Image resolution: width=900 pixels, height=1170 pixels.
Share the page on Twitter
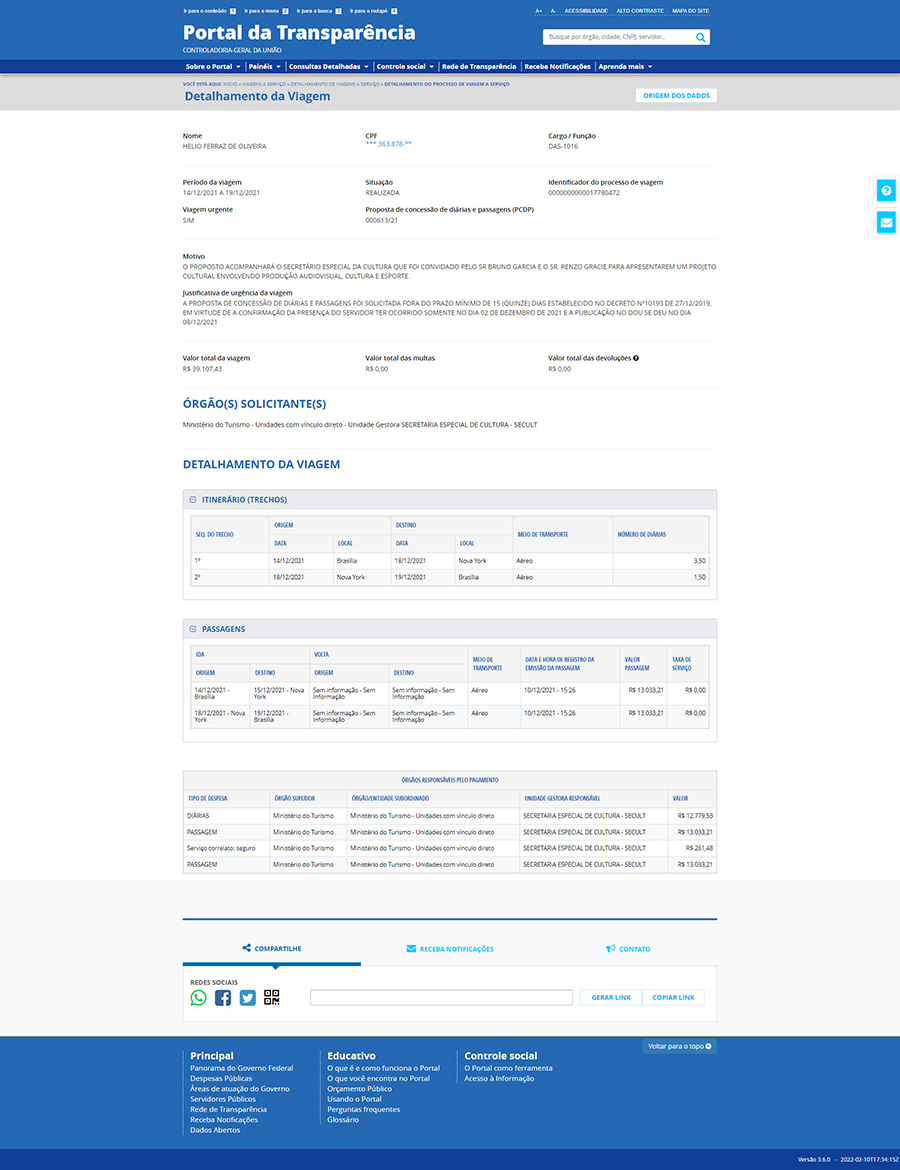247,997
